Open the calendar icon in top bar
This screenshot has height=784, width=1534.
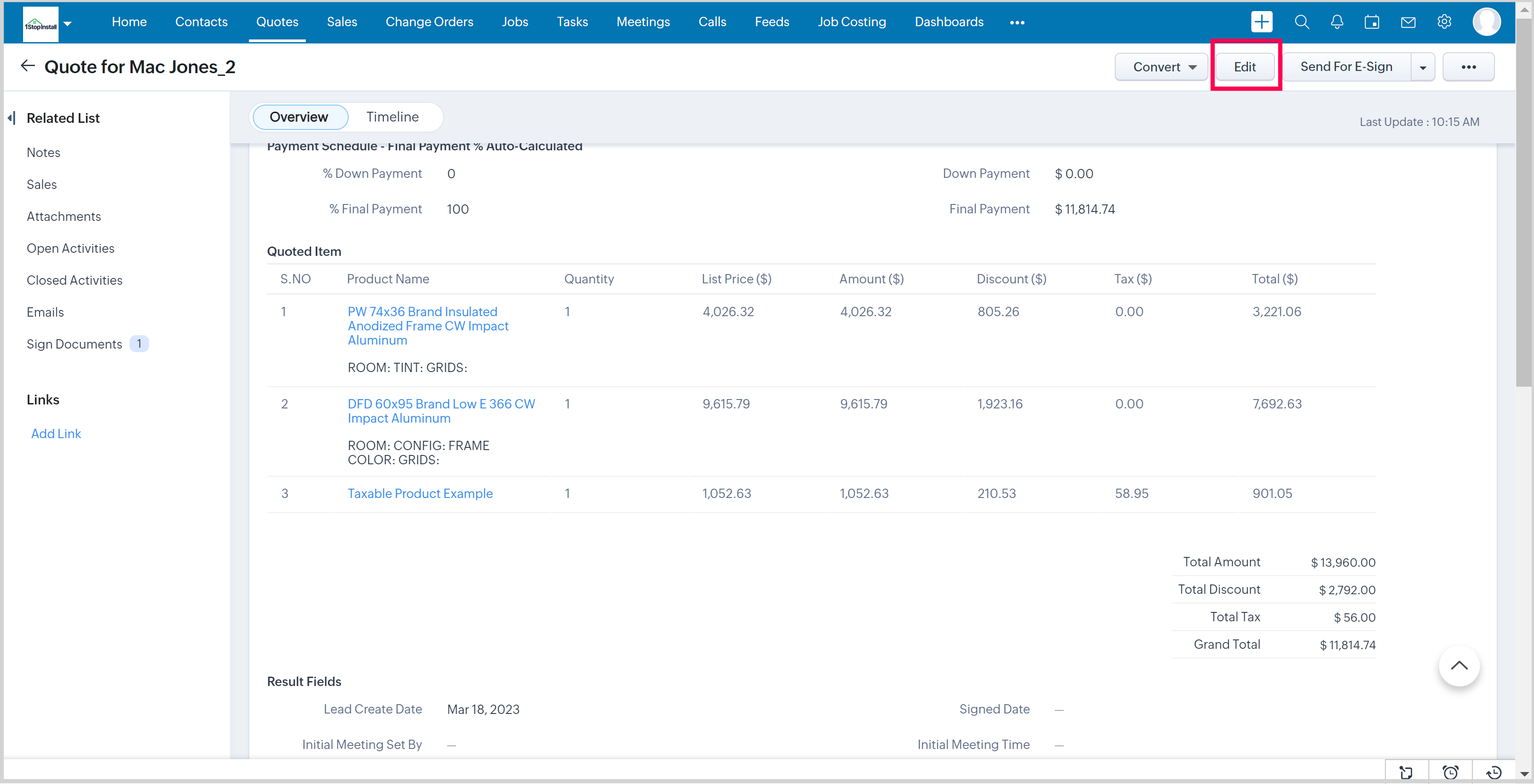1372,22
